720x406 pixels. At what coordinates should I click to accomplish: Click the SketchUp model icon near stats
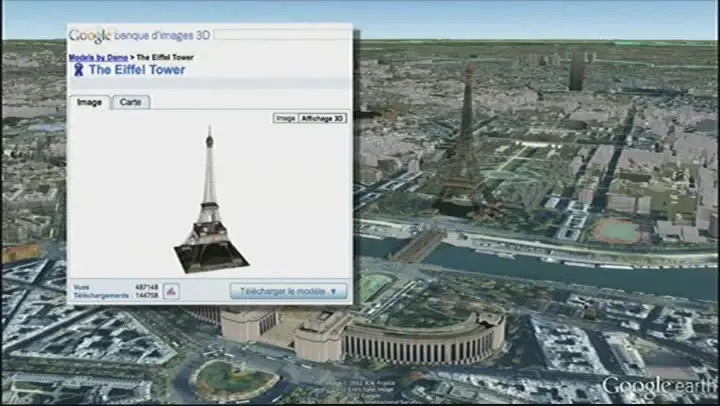tap(171, 291)
